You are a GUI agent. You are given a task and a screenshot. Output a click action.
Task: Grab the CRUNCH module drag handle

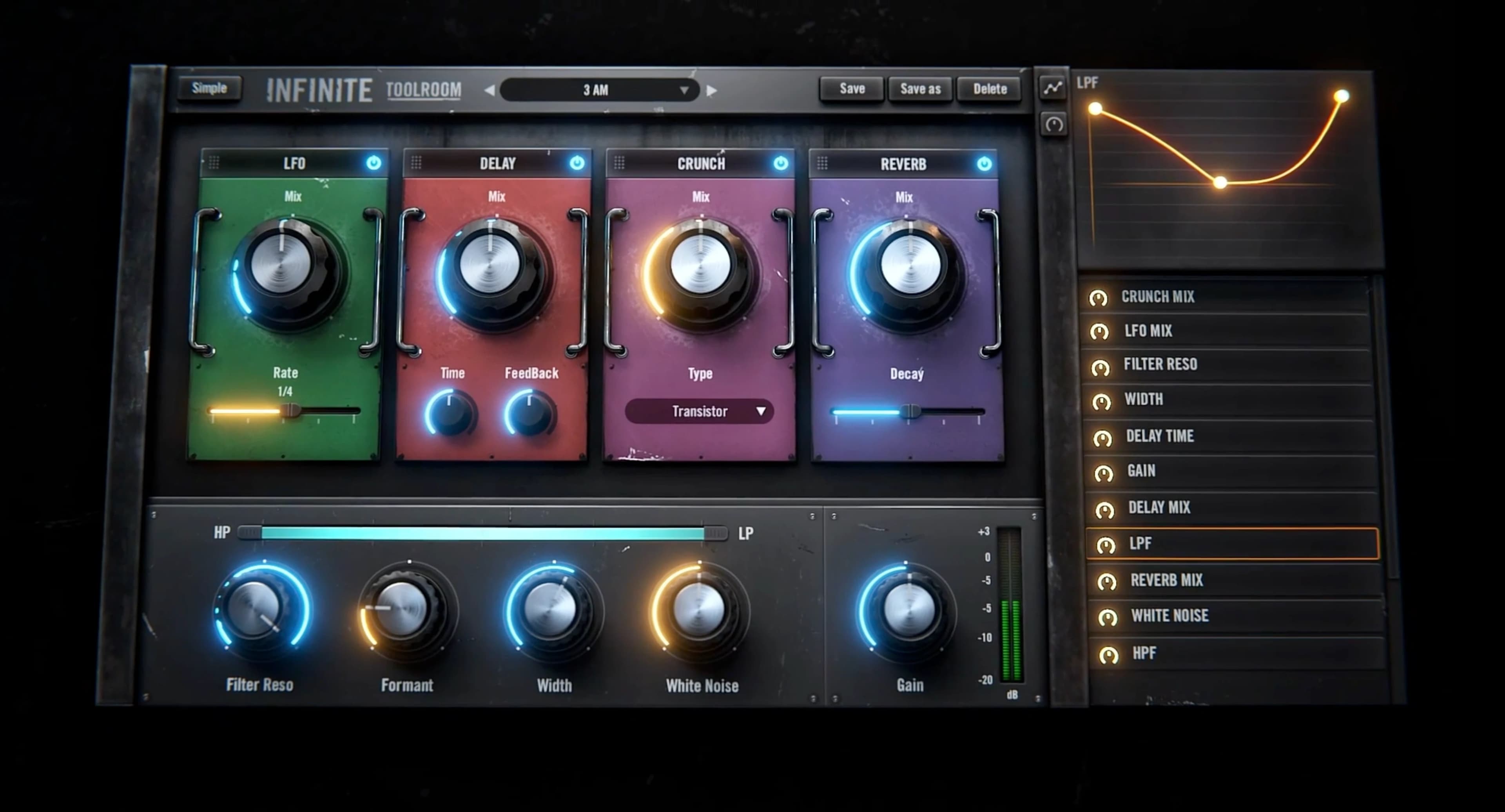point(619,163)
